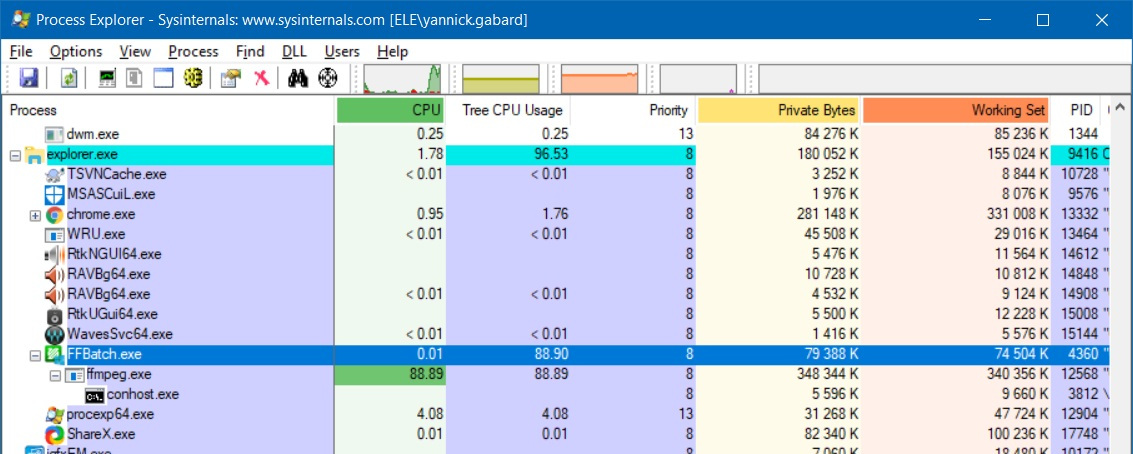The width and height of the screenshot is (1133, 454).
Task: Open the View menu
Action: click(x=135, y=51)
